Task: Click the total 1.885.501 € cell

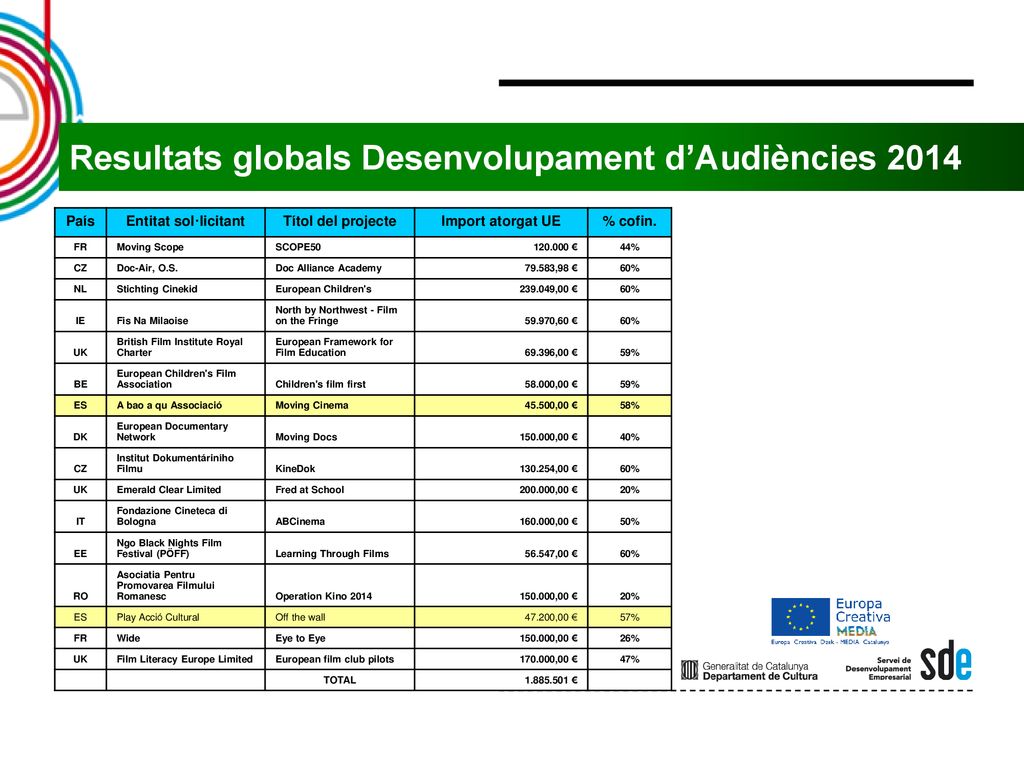Action: click(501, 680)
